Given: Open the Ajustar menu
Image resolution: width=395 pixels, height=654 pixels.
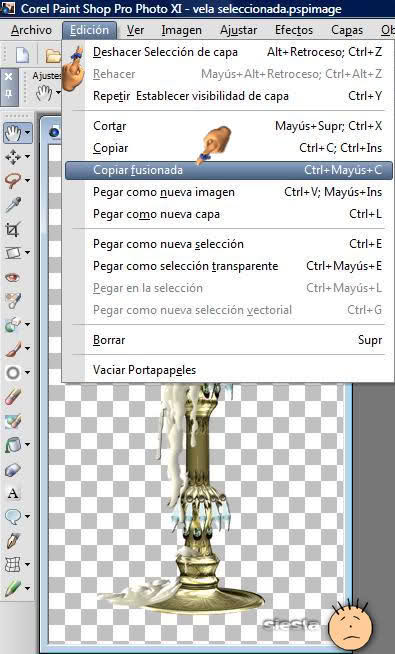Looking at the screenshot, I should pyautogui.click(x=239, y=30).
